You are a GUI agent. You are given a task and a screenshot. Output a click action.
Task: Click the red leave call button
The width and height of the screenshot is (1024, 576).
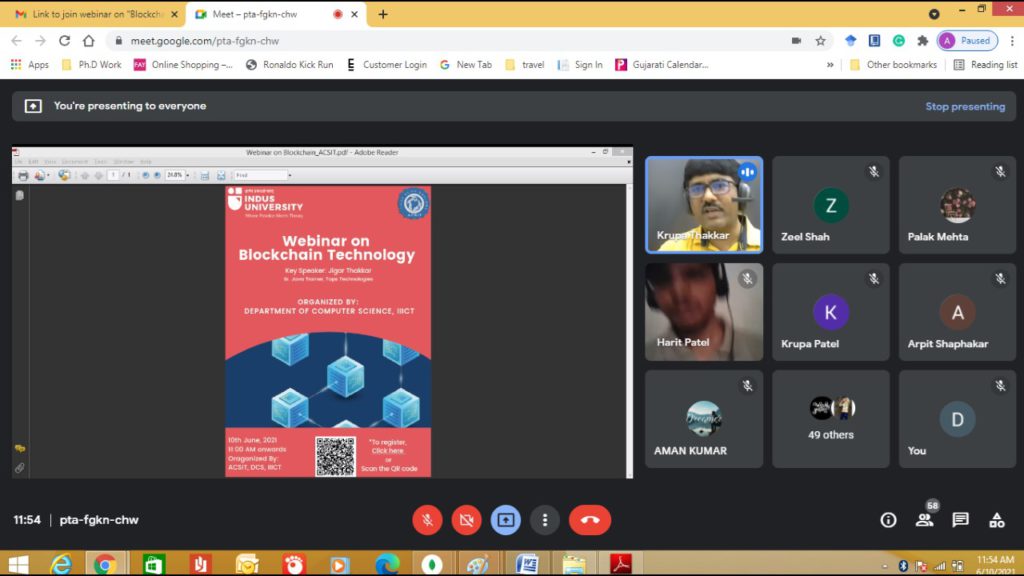(x=589, y=520)
